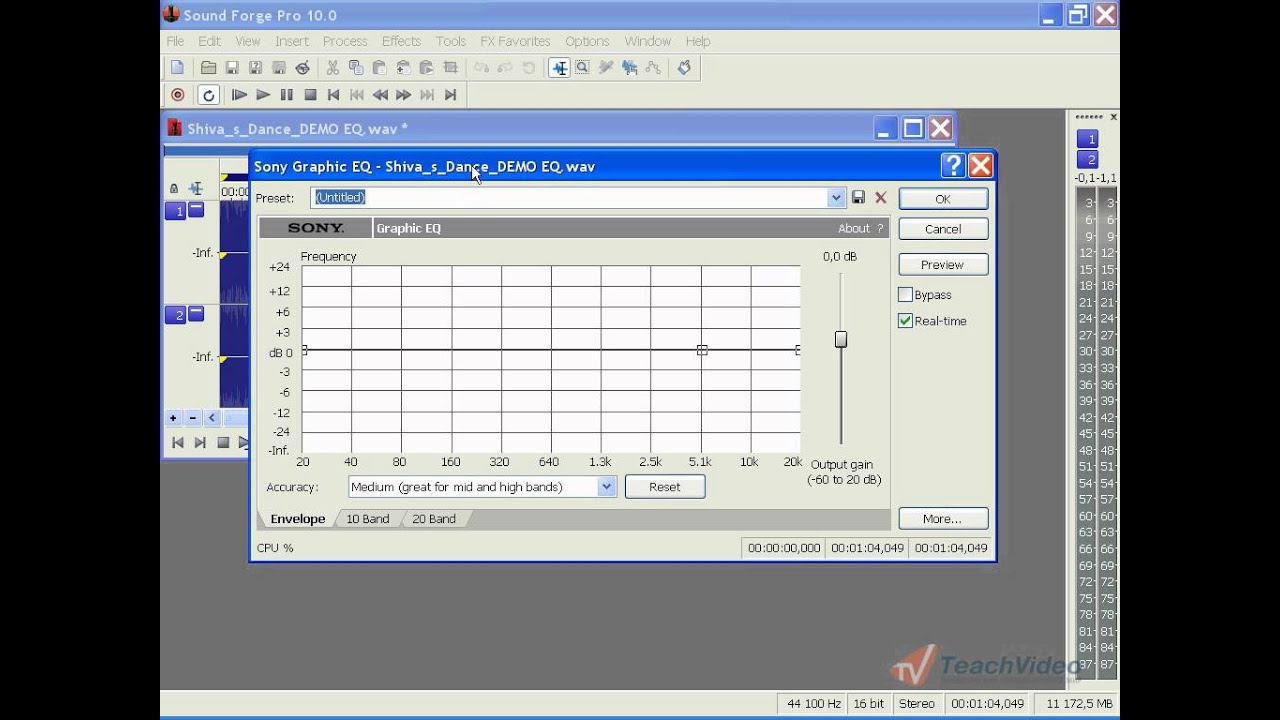Click Go to Start in data window transport
The image size is (1280, 720).
click(177, 442)
